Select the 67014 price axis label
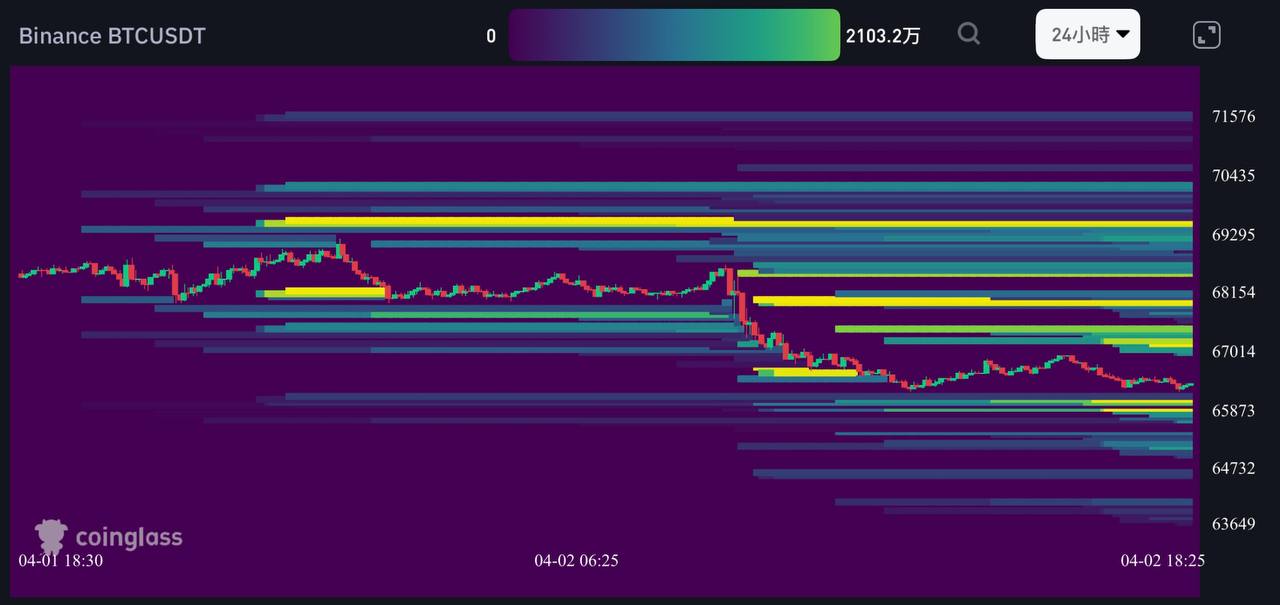 1232,352
